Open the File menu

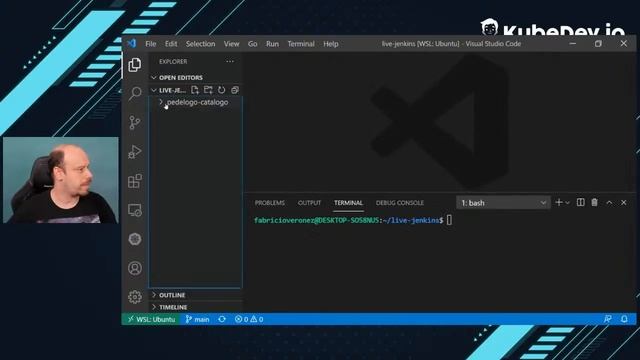(151, 44)
